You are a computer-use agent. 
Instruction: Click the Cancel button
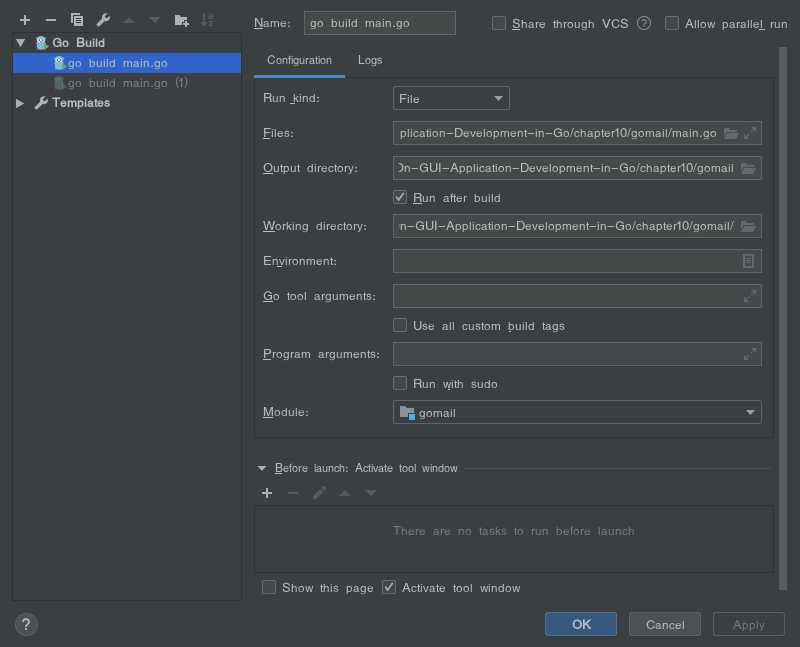pyautogui.click(x=665, y=624)
